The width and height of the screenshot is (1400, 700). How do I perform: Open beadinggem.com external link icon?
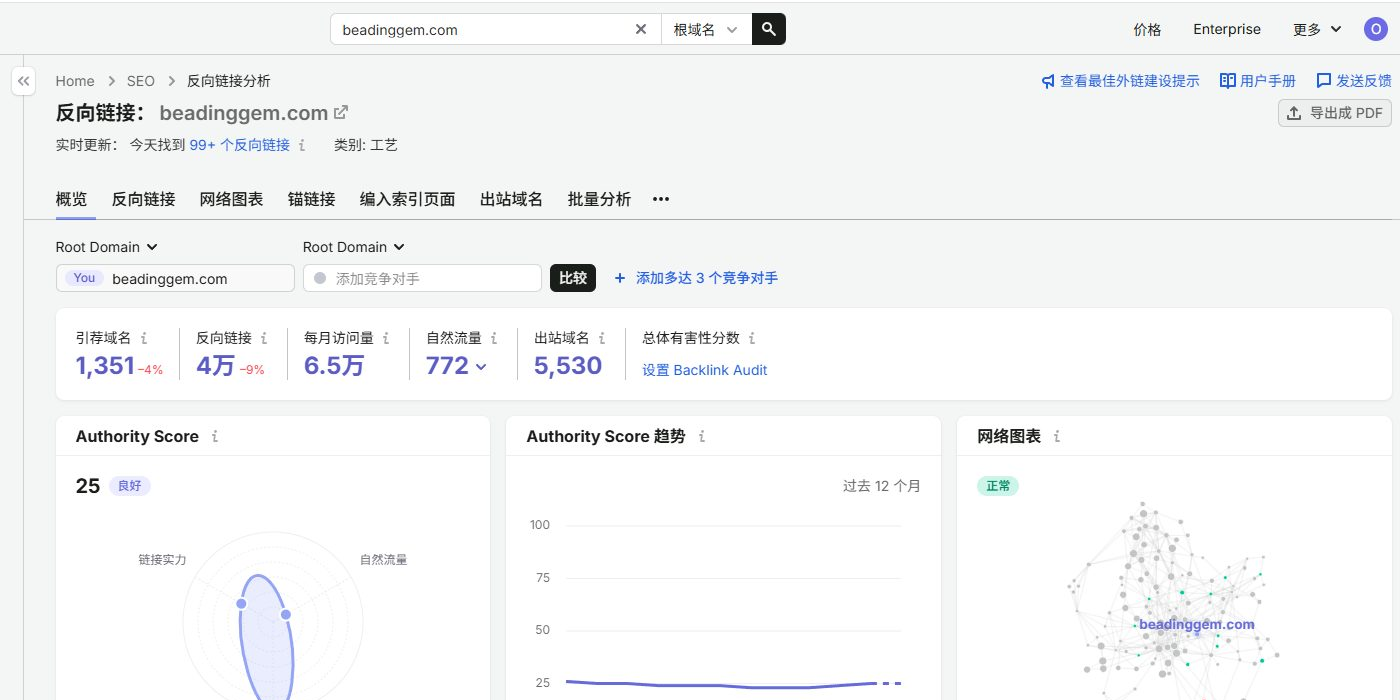tap(341, 112)
